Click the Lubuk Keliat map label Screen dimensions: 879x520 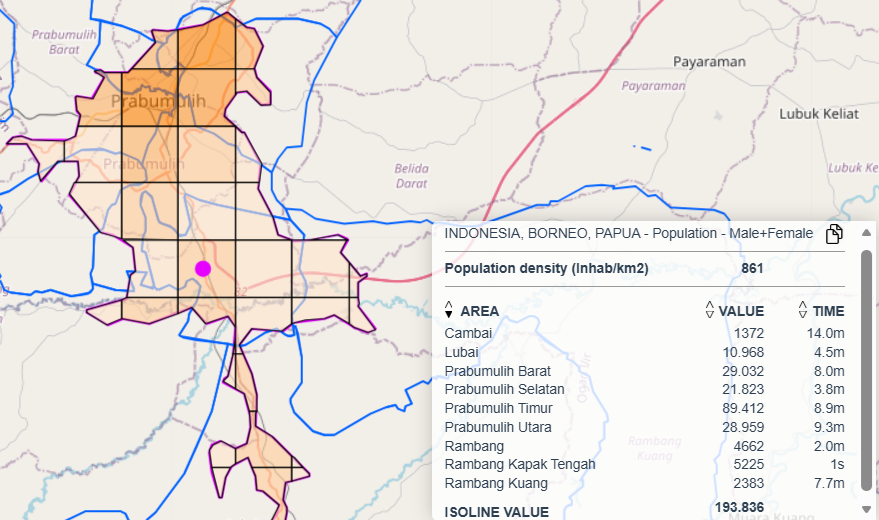(x=818, y=114)
